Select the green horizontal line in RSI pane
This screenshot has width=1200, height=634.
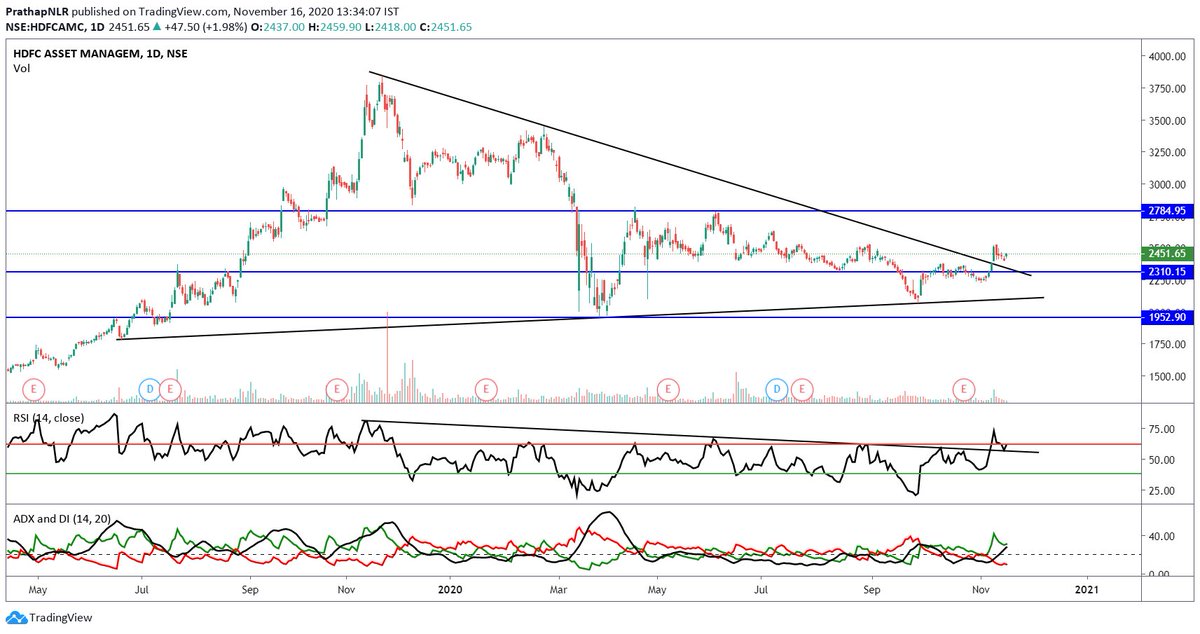[573, 474]
